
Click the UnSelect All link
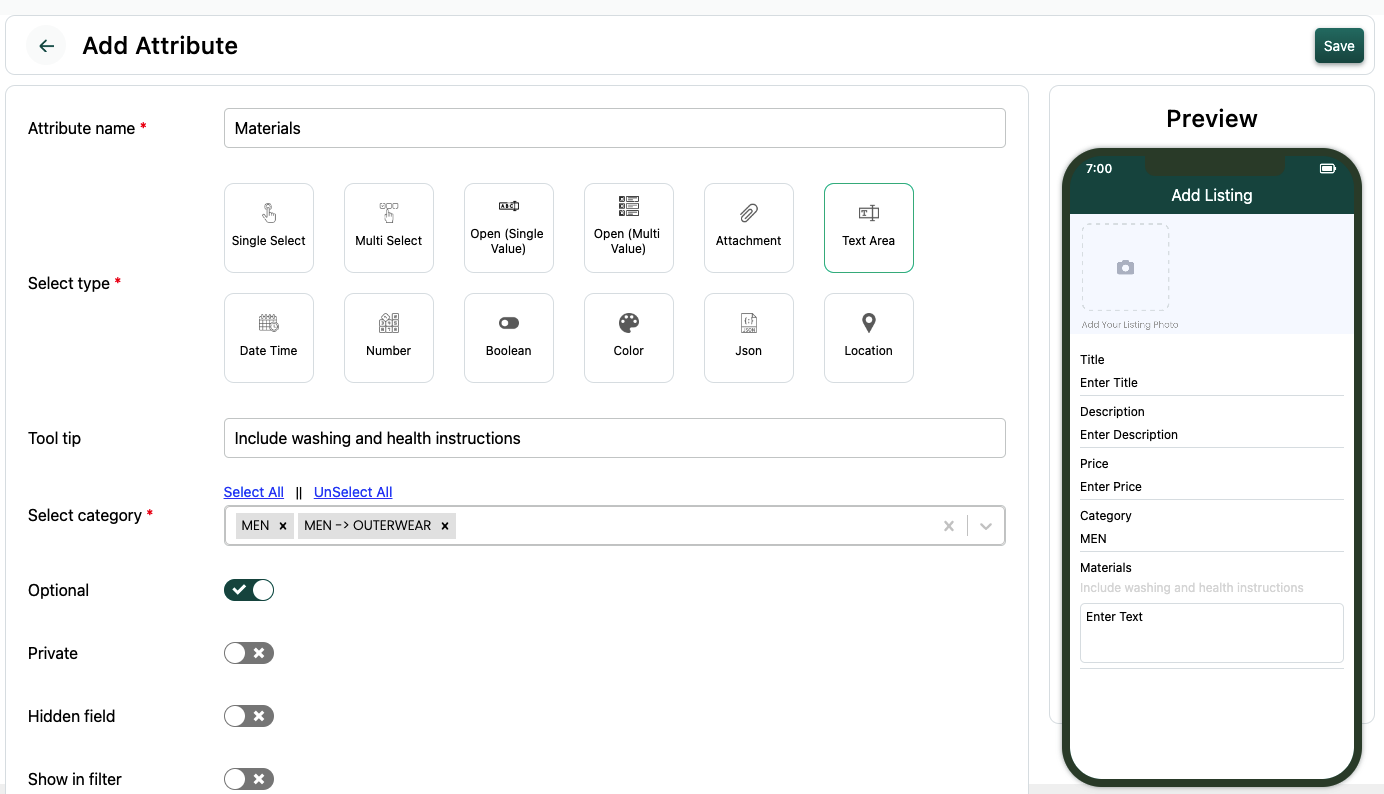point(353,492)
